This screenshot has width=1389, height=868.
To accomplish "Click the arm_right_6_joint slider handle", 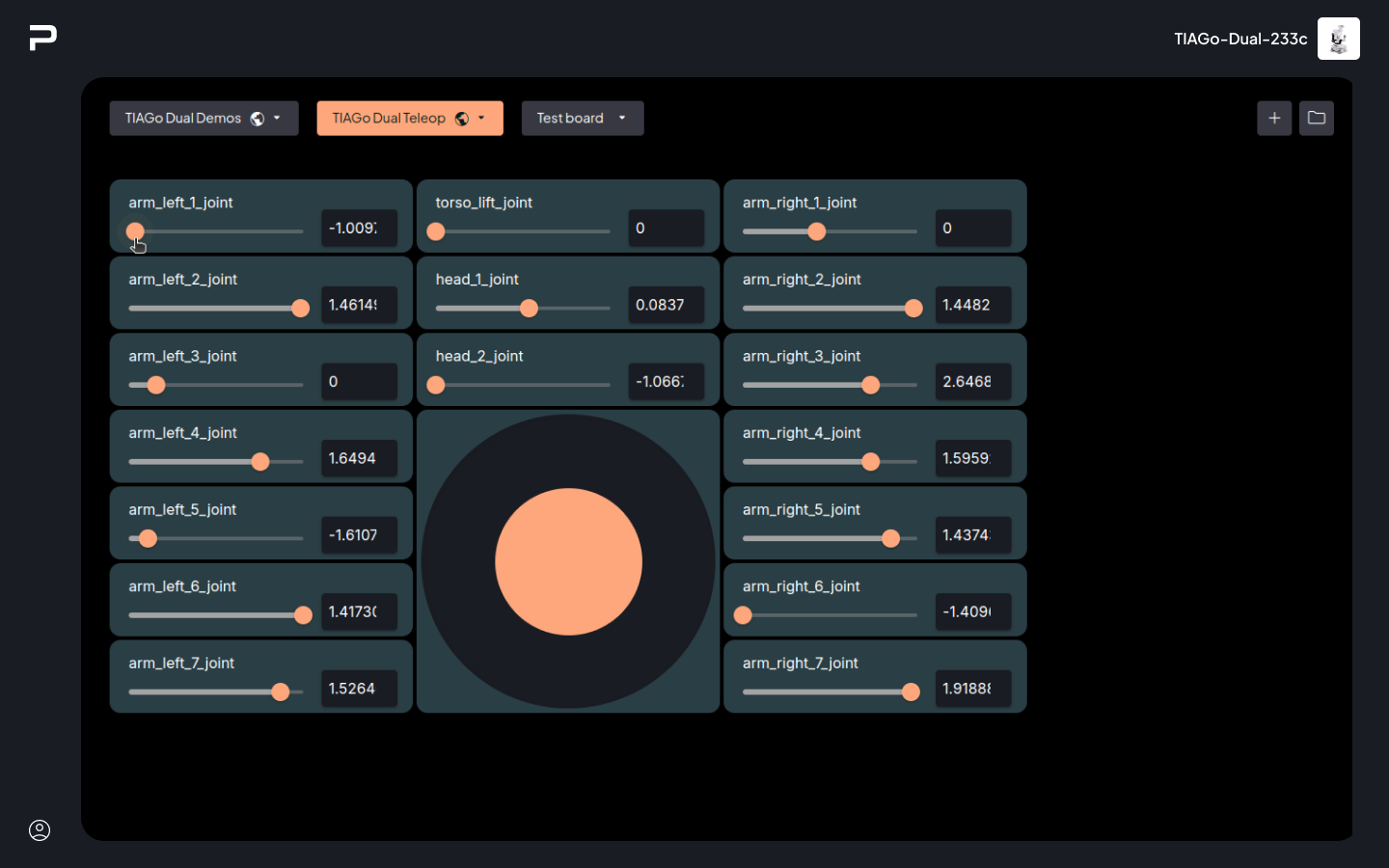I will point(743,615).
